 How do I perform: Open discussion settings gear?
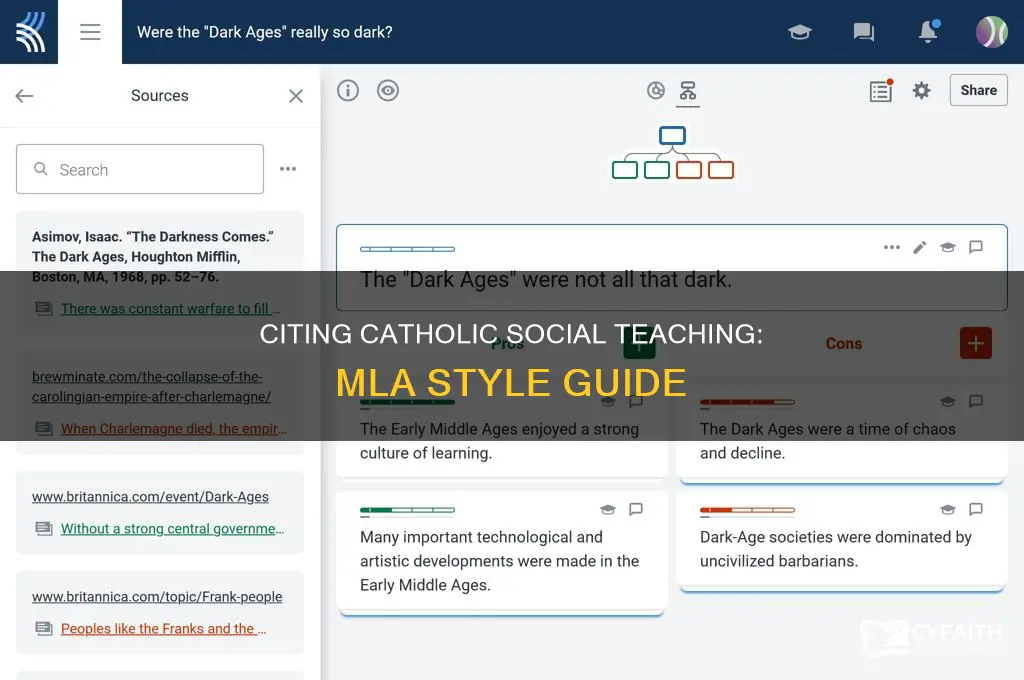921,90
